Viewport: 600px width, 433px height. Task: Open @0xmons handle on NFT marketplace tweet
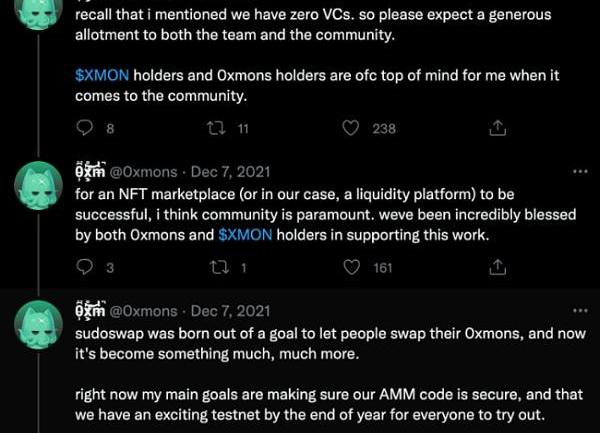click(x=145, y=172)
